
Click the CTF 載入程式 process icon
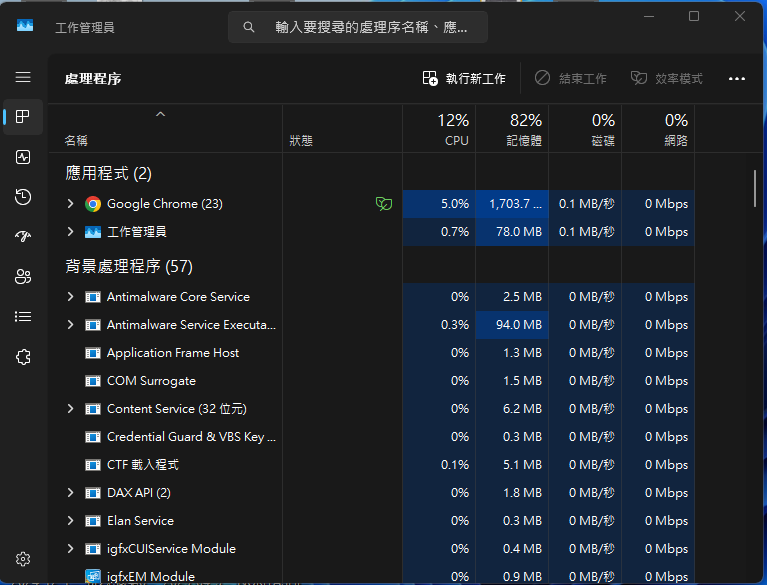click(x=92, y=465)
